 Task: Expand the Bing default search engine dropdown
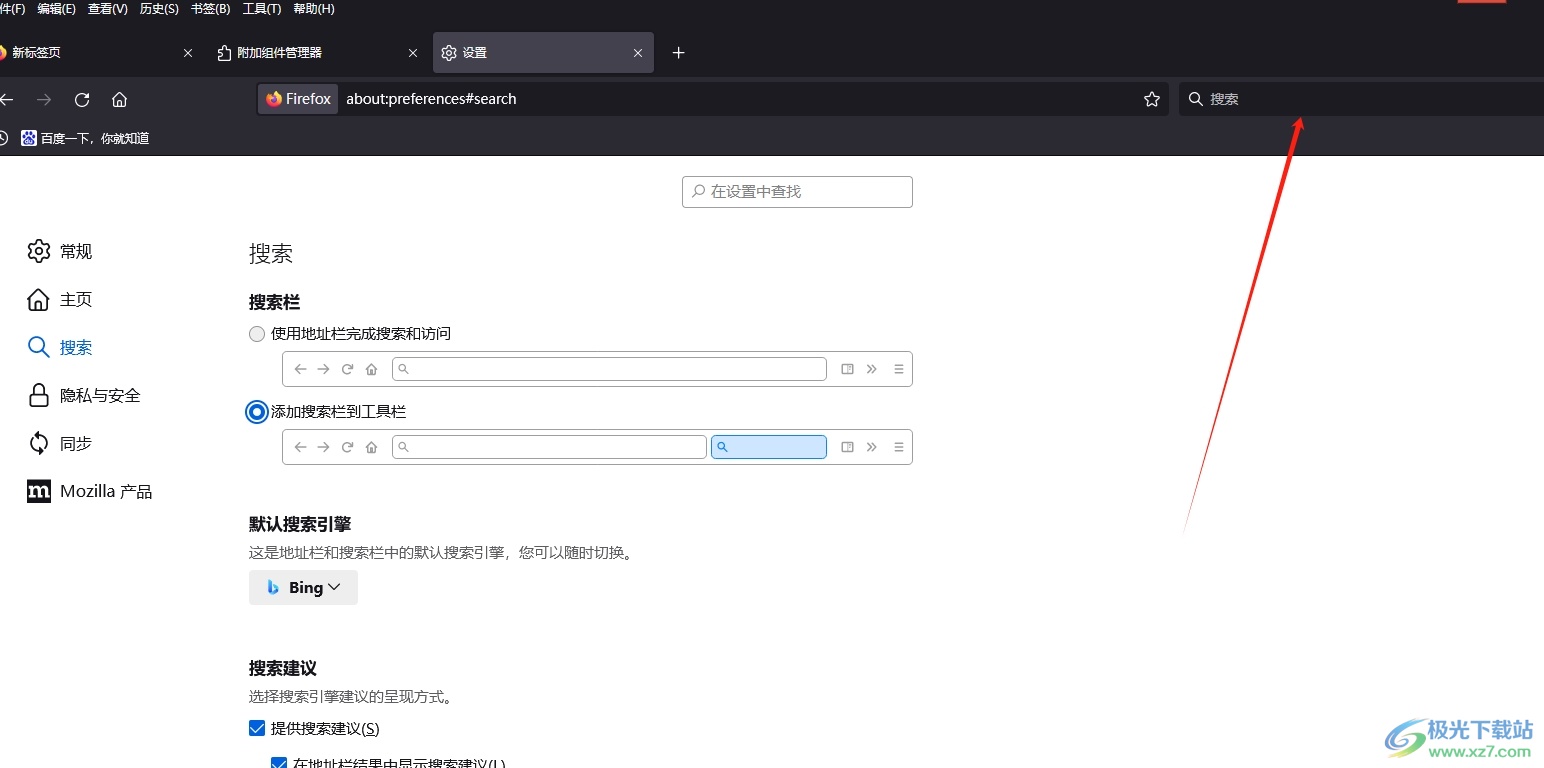pos(303,587)
